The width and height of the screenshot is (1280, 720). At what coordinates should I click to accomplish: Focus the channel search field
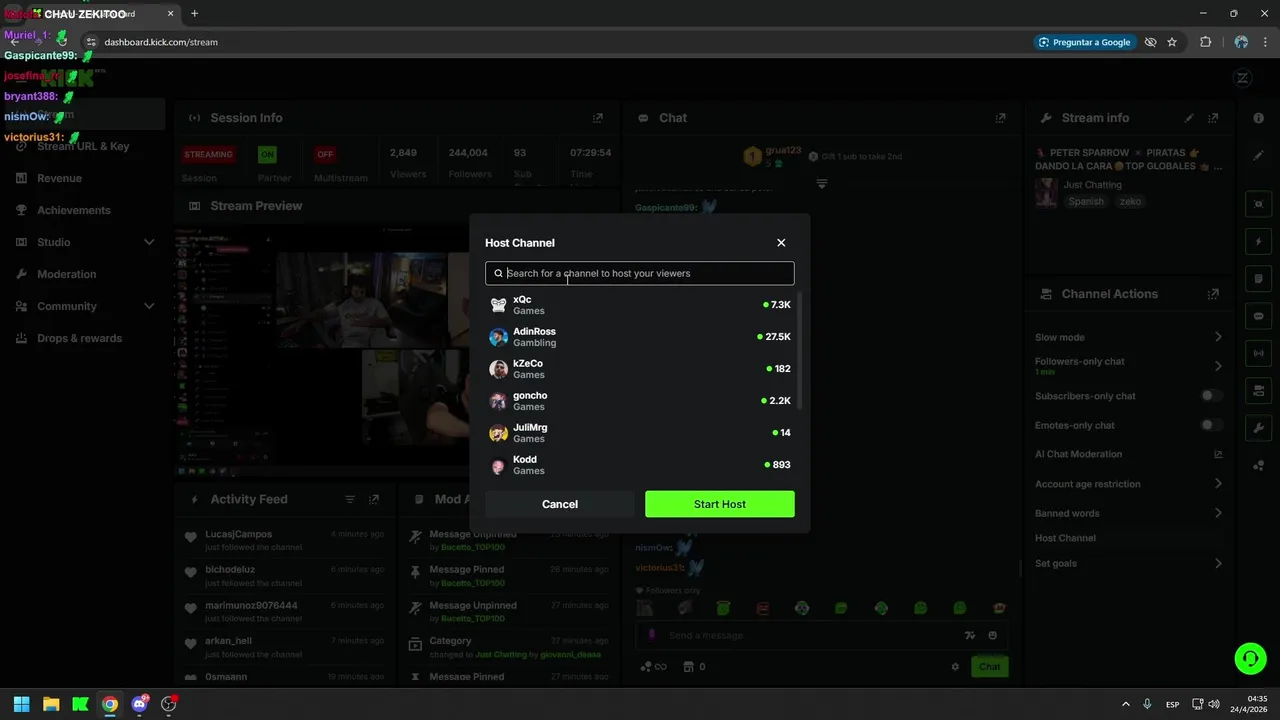(x=640, y=273)
